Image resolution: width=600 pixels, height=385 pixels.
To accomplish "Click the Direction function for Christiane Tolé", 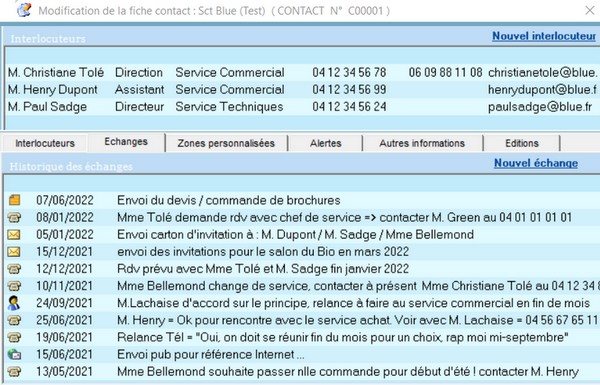I will [139, 72].
